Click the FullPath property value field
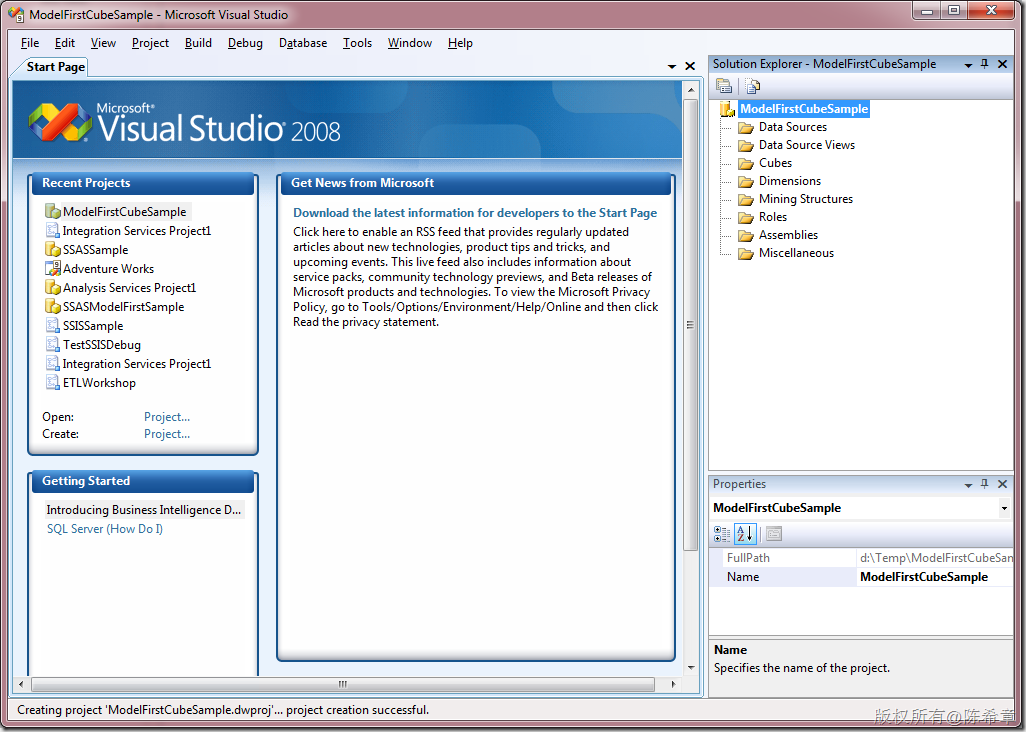This screenshot has width=1026, height=732. [934, 558]
